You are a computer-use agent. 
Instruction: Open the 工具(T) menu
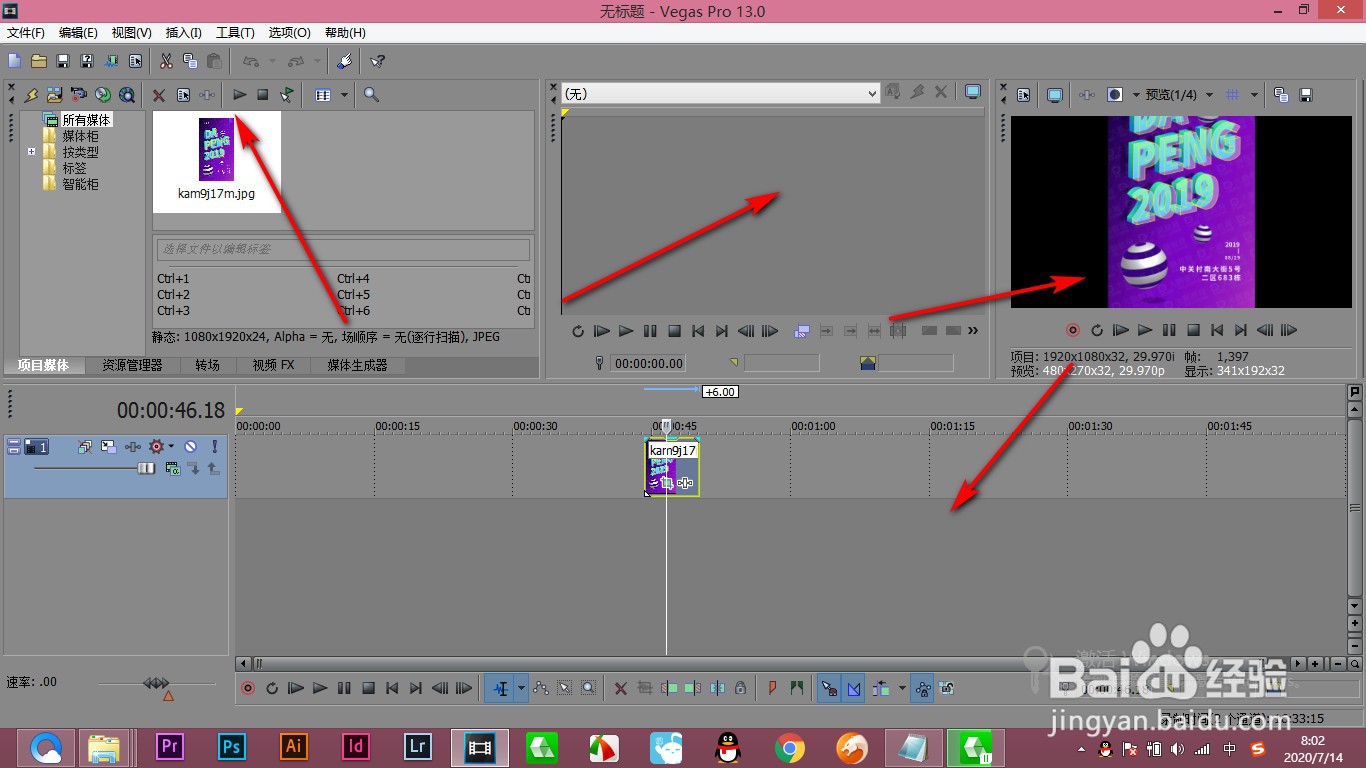(235, 33)
